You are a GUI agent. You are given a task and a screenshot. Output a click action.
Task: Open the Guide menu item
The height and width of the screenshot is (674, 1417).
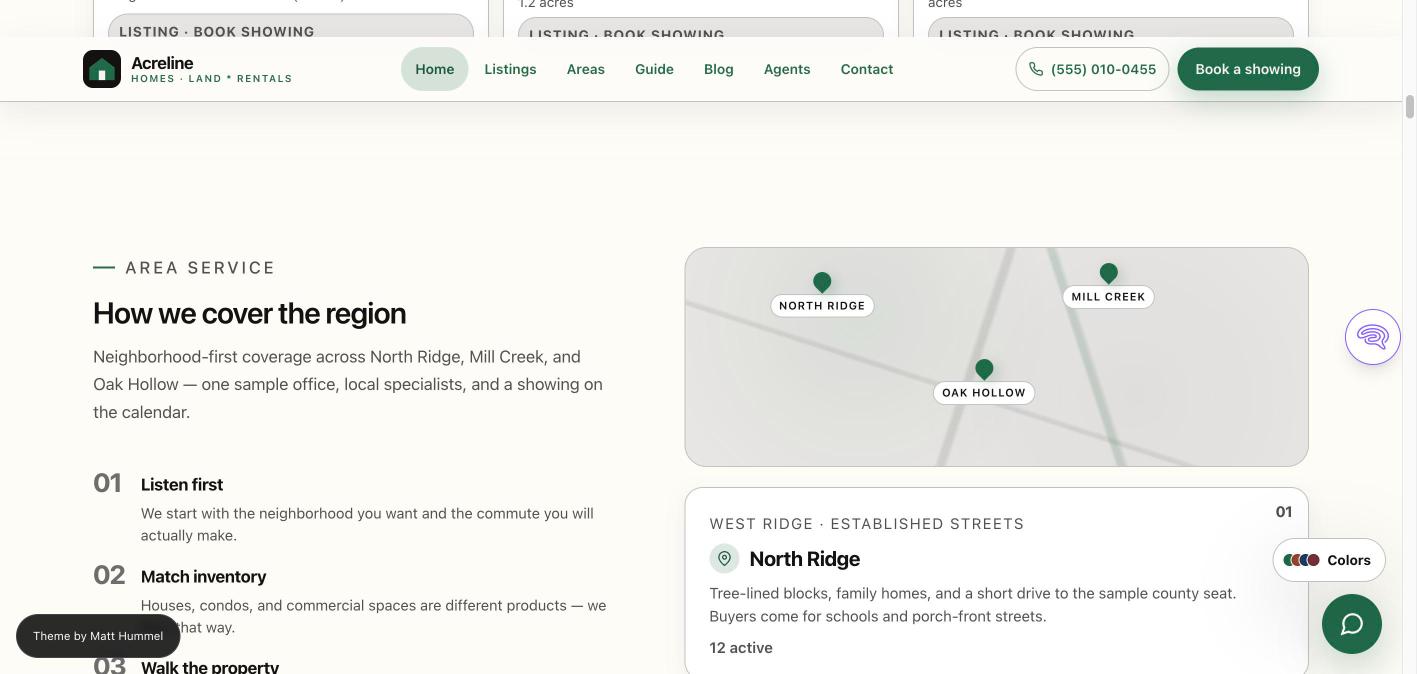pyautogui.click(x=654, y=69)
